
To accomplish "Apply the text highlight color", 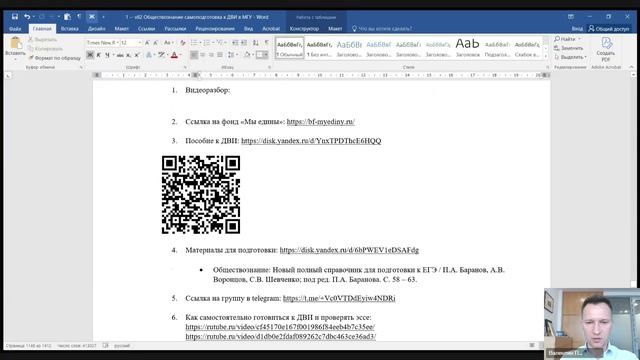I will point(162,55).
